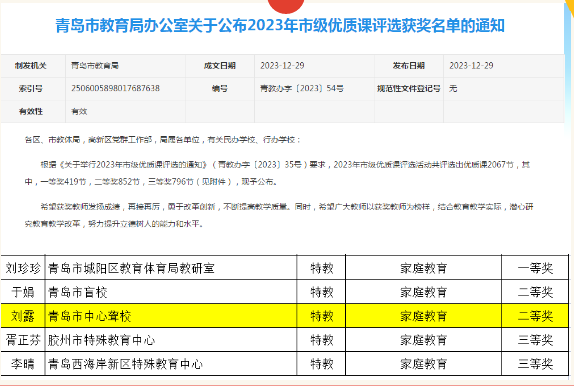Viewport: 574px width, 386px height.
Task: Click the salutation line starting 各区、市教体局
Action: click(162, 140)
